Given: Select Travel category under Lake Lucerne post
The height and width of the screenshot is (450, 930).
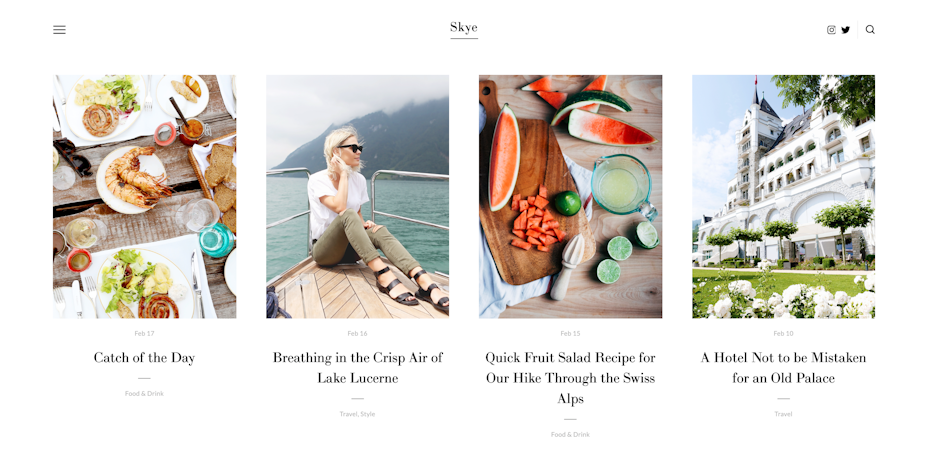Looking at the screenshot, I should pos(348,414).
